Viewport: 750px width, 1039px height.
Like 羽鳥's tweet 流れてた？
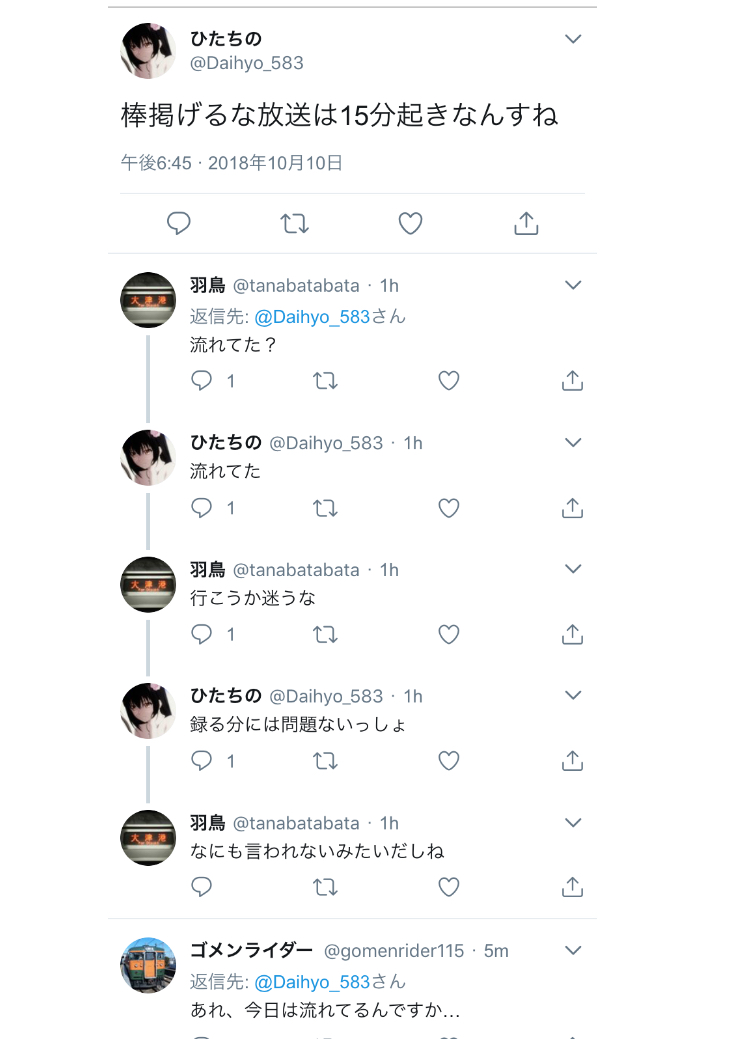[449, 381]
